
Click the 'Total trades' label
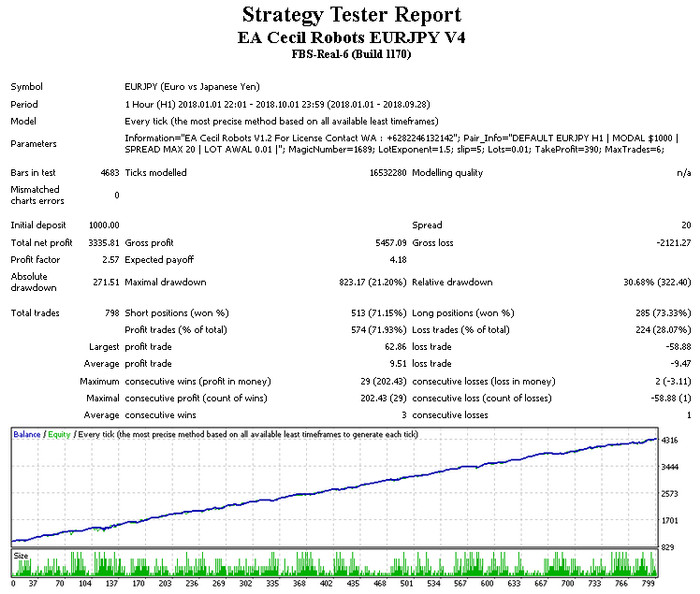[35, 313]
